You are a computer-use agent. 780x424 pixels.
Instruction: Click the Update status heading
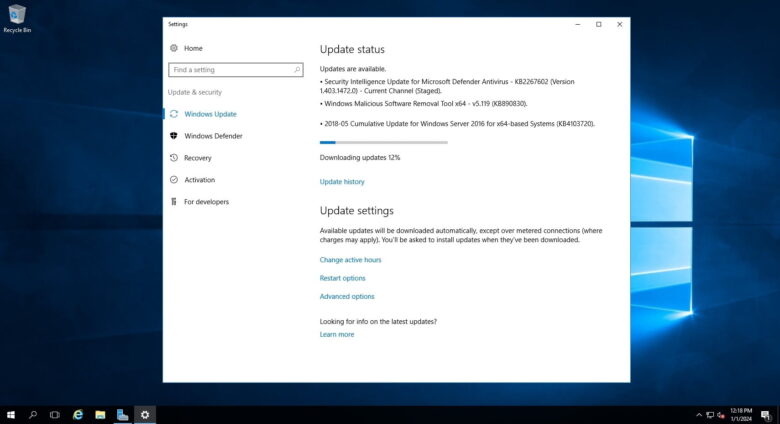coord(352,49)
